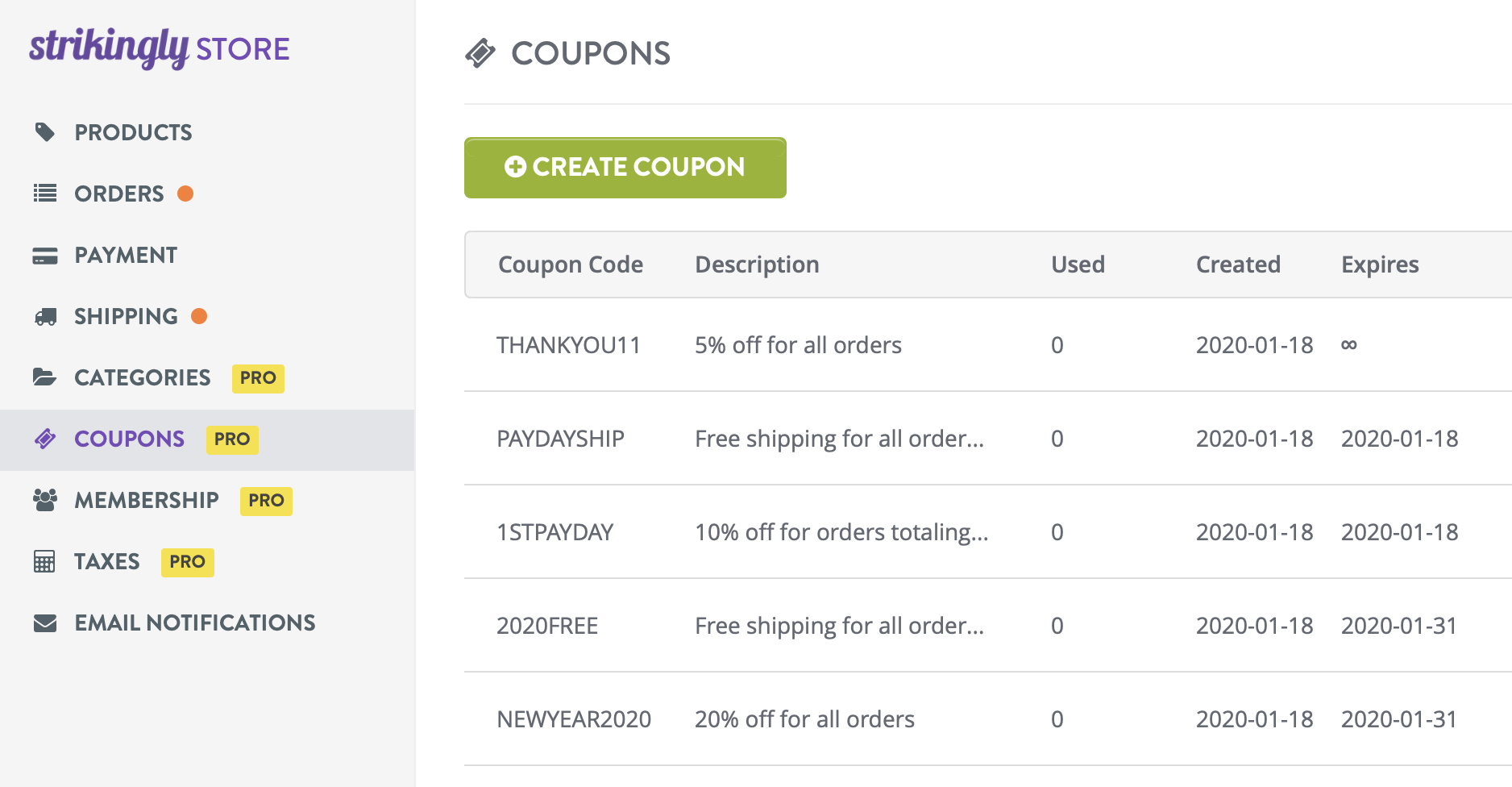Click the Coupons ticket icon in the sidebar
The width and height of the screenshot is (1512, 787).
pyautogui.click(x=44, y=439)
